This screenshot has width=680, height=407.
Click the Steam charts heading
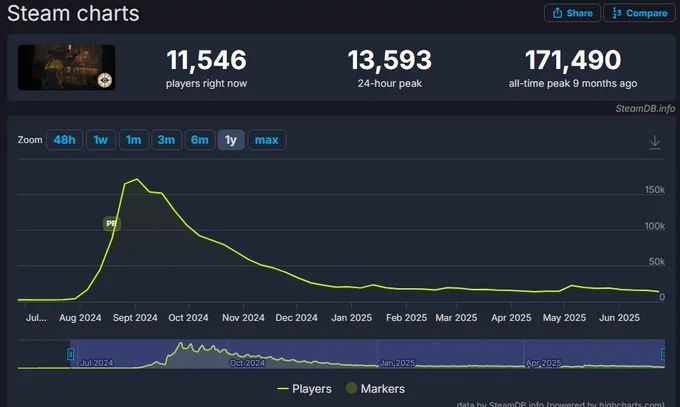click(73, 13)
